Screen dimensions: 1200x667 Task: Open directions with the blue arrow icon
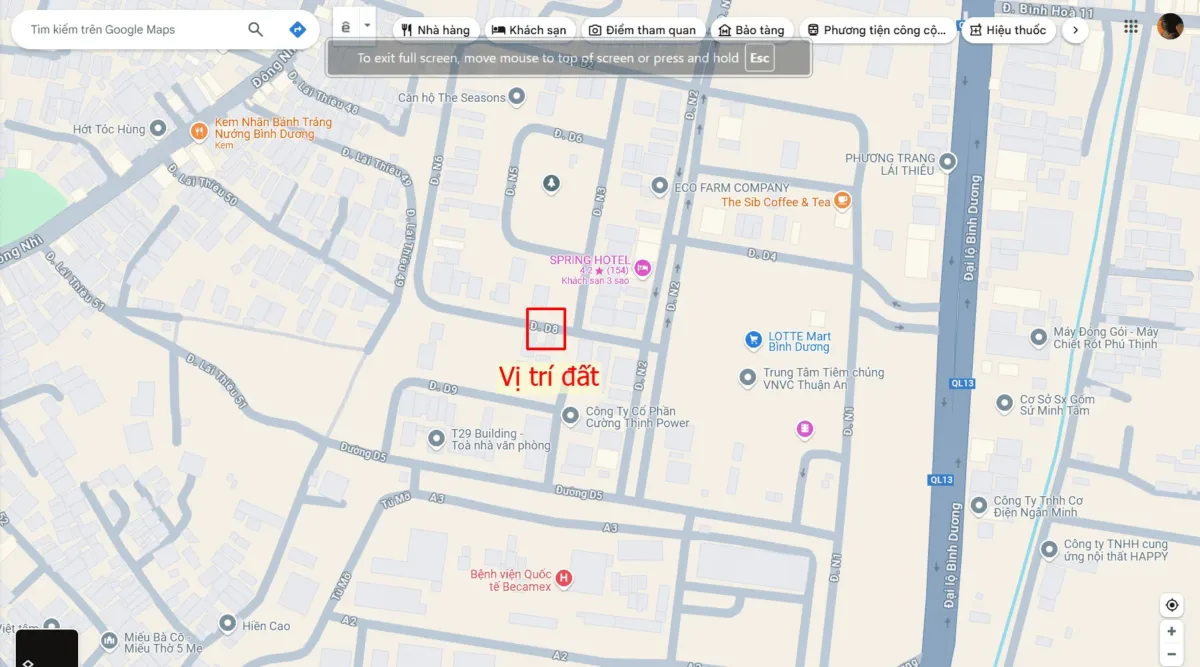pyautogui.click(x=297, y=30)
